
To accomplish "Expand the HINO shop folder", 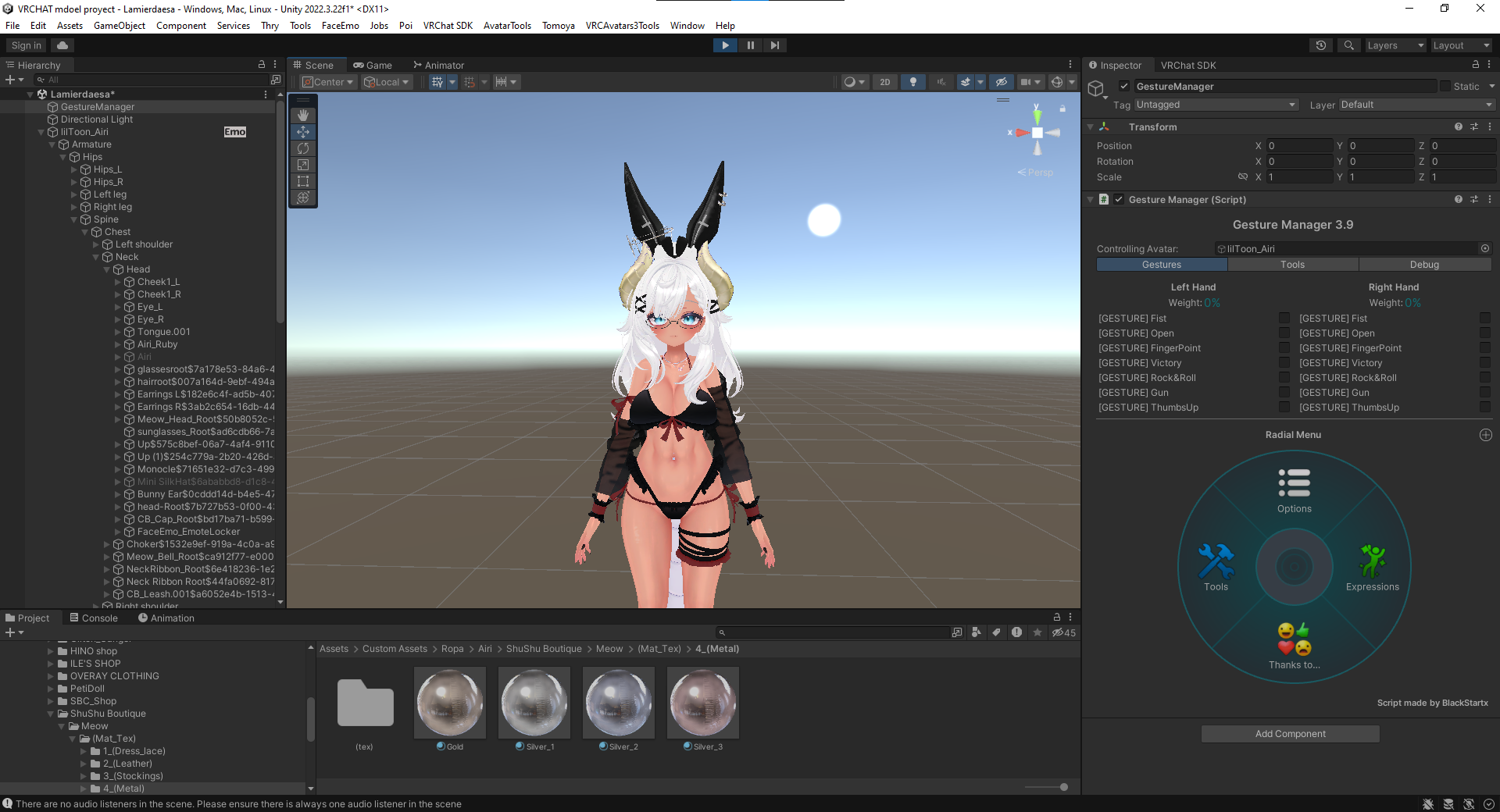I will click(x=51, y=651).
